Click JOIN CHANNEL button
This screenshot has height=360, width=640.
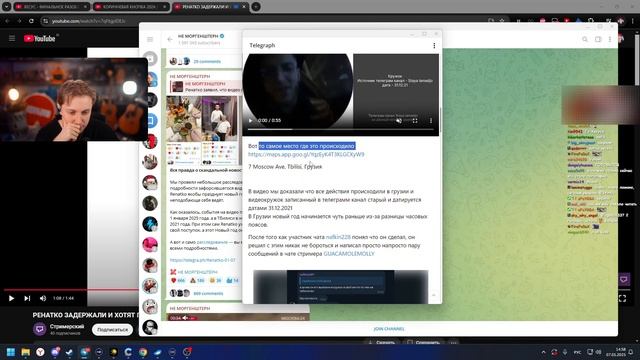[x=389, y=329]
